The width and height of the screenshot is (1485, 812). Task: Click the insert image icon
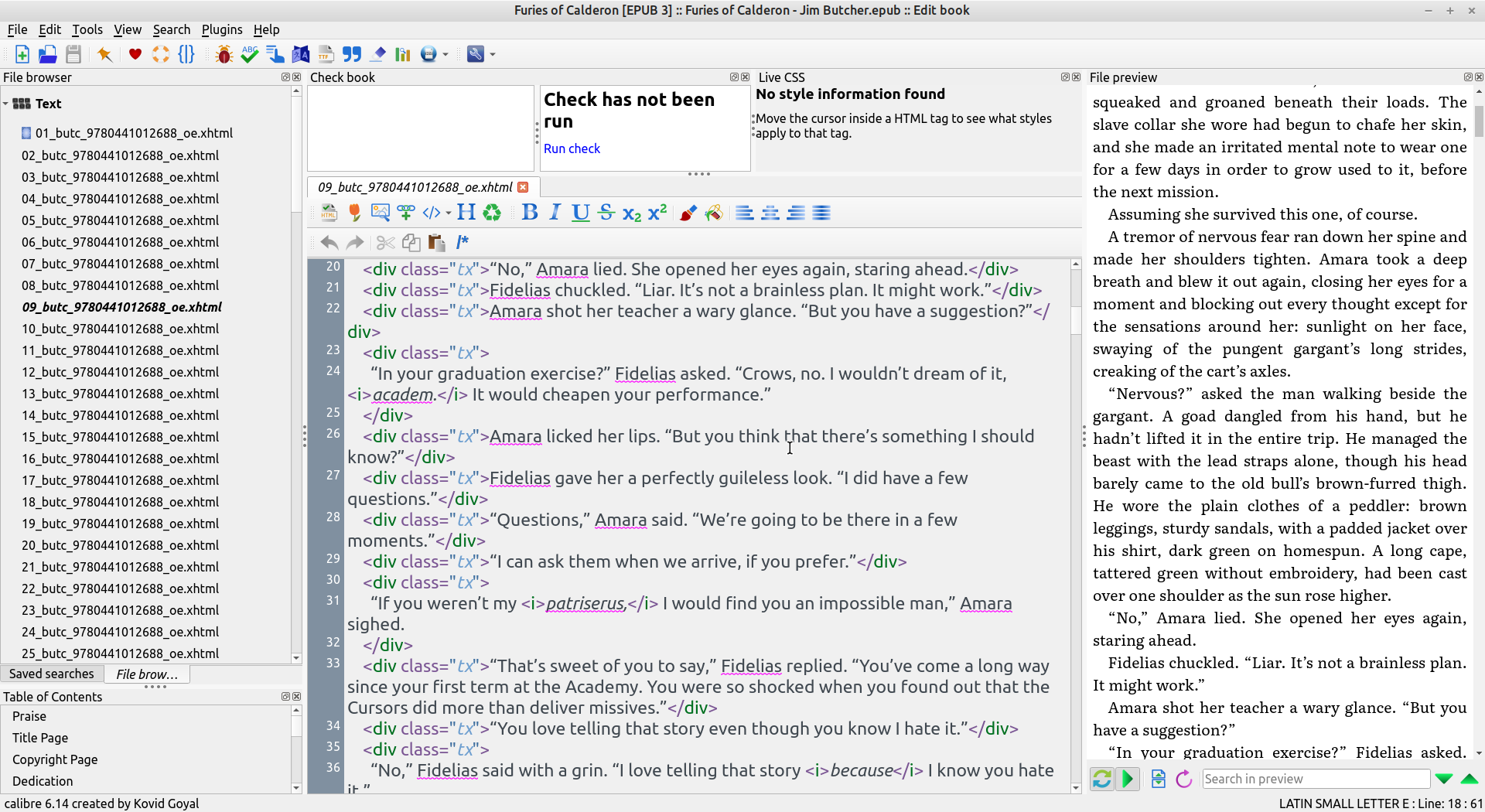(x=380, y=213)
